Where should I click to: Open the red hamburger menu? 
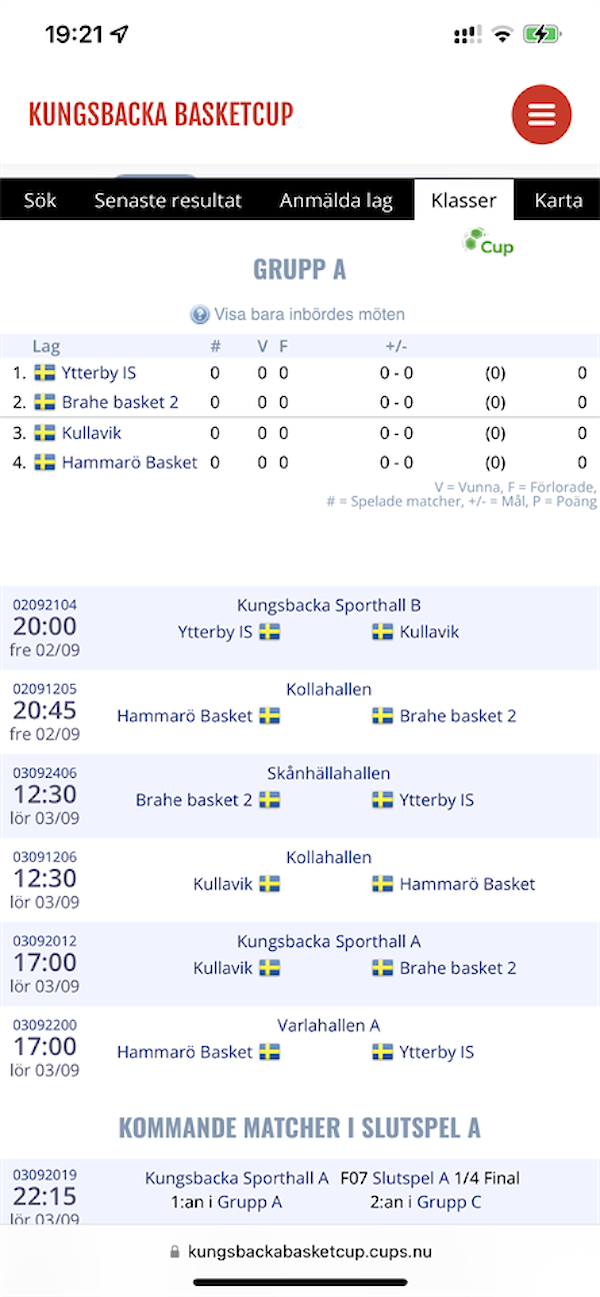(541, 114)
